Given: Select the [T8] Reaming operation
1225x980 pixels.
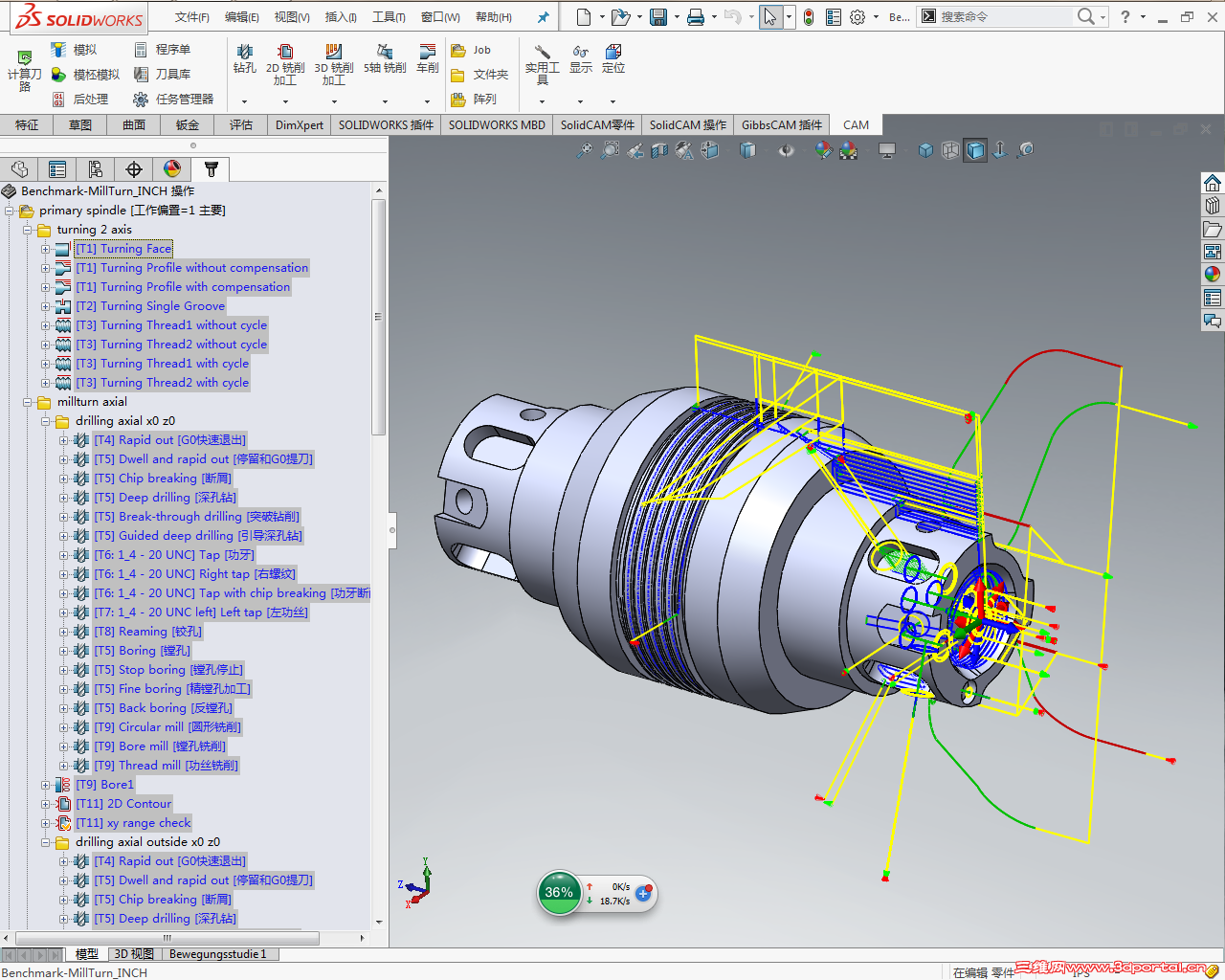Looking at the screenshot, I should [148, 632].
